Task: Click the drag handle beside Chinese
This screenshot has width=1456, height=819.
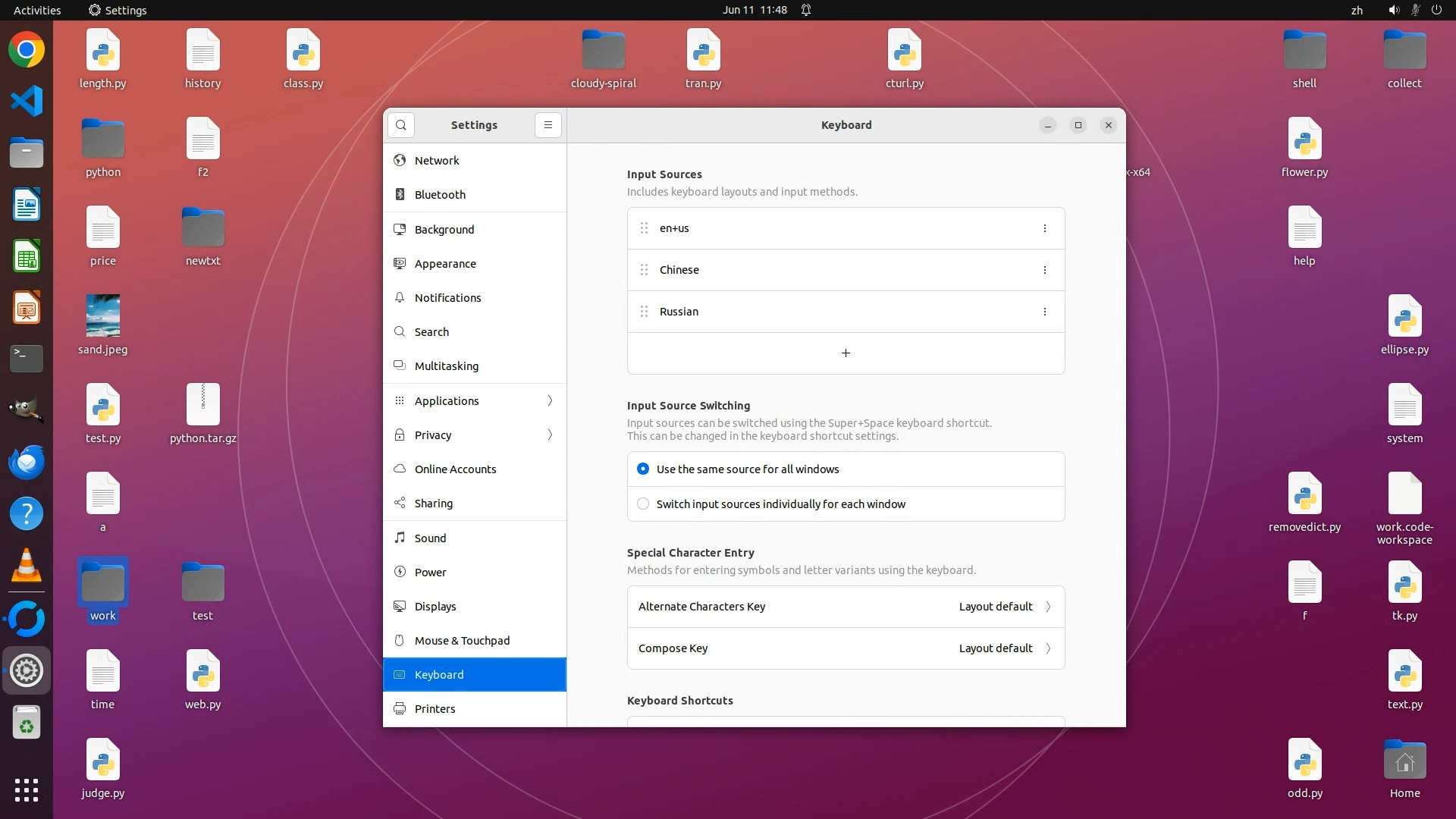Action: pyautogui.click(x=644, y=270)
